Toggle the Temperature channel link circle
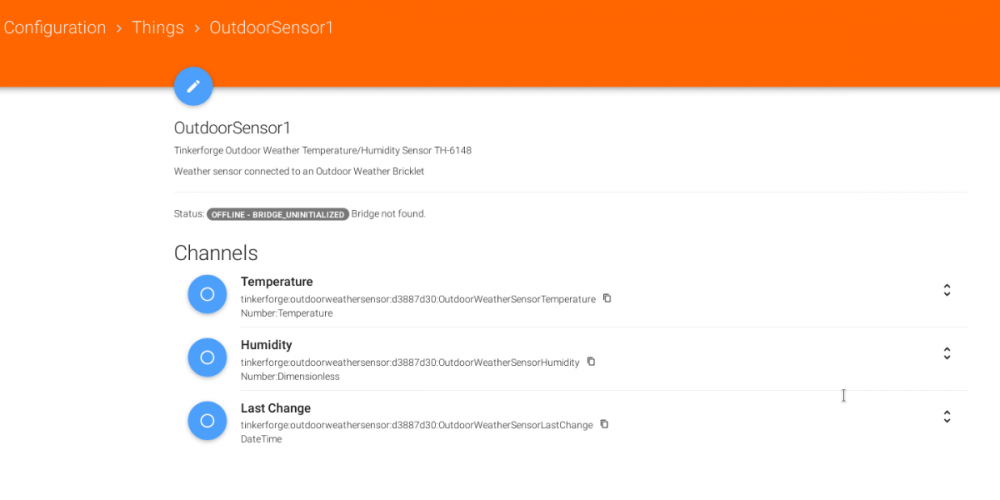Viewport: 1000px width, 500px height. (207, 294)
